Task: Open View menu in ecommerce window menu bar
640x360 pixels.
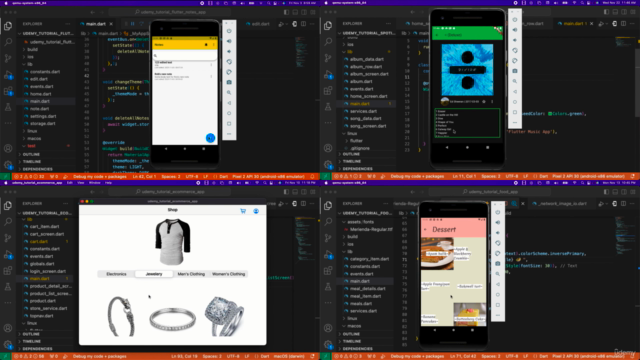Action: point(81,183)
